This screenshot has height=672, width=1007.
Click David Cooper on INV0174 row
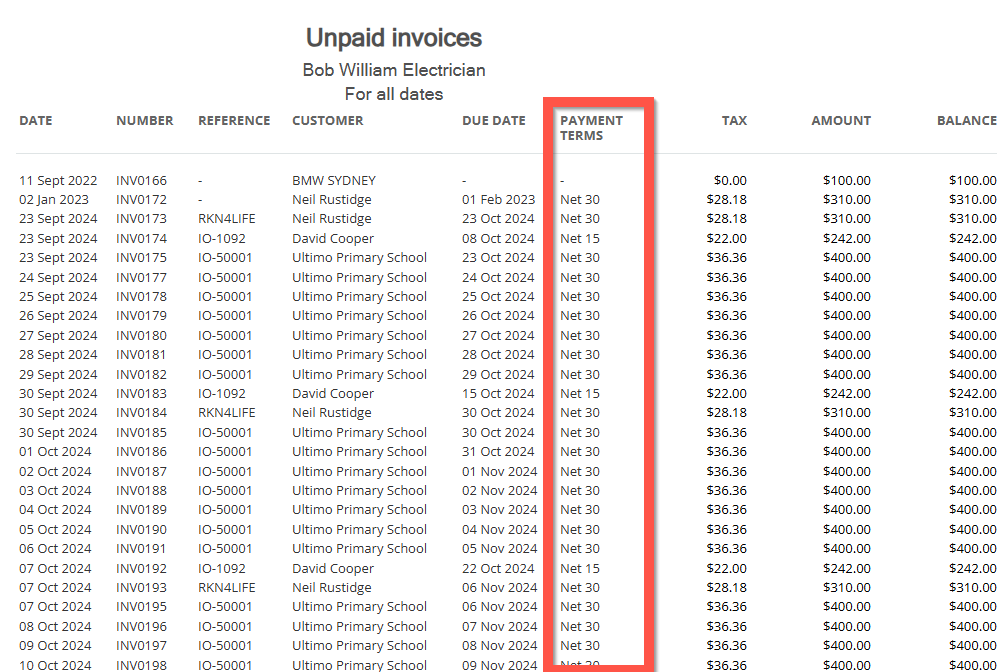tap(333, 238)
